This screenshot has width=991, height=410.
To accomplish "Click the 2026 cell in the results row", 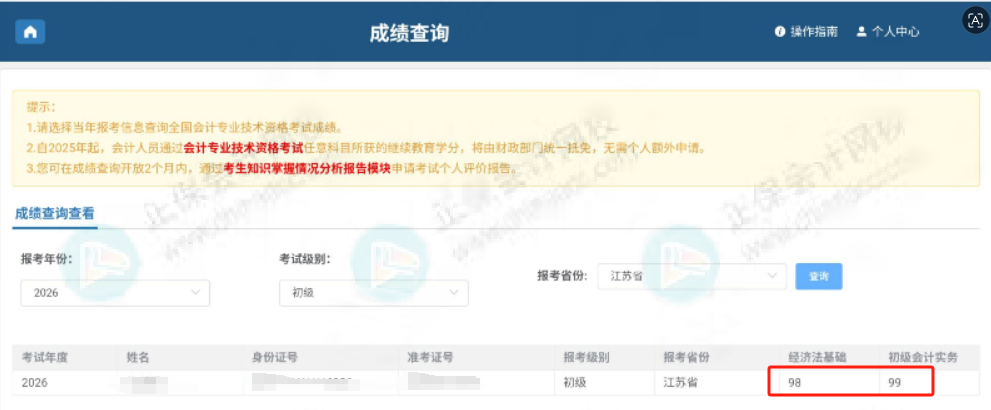I will point(34,383).
